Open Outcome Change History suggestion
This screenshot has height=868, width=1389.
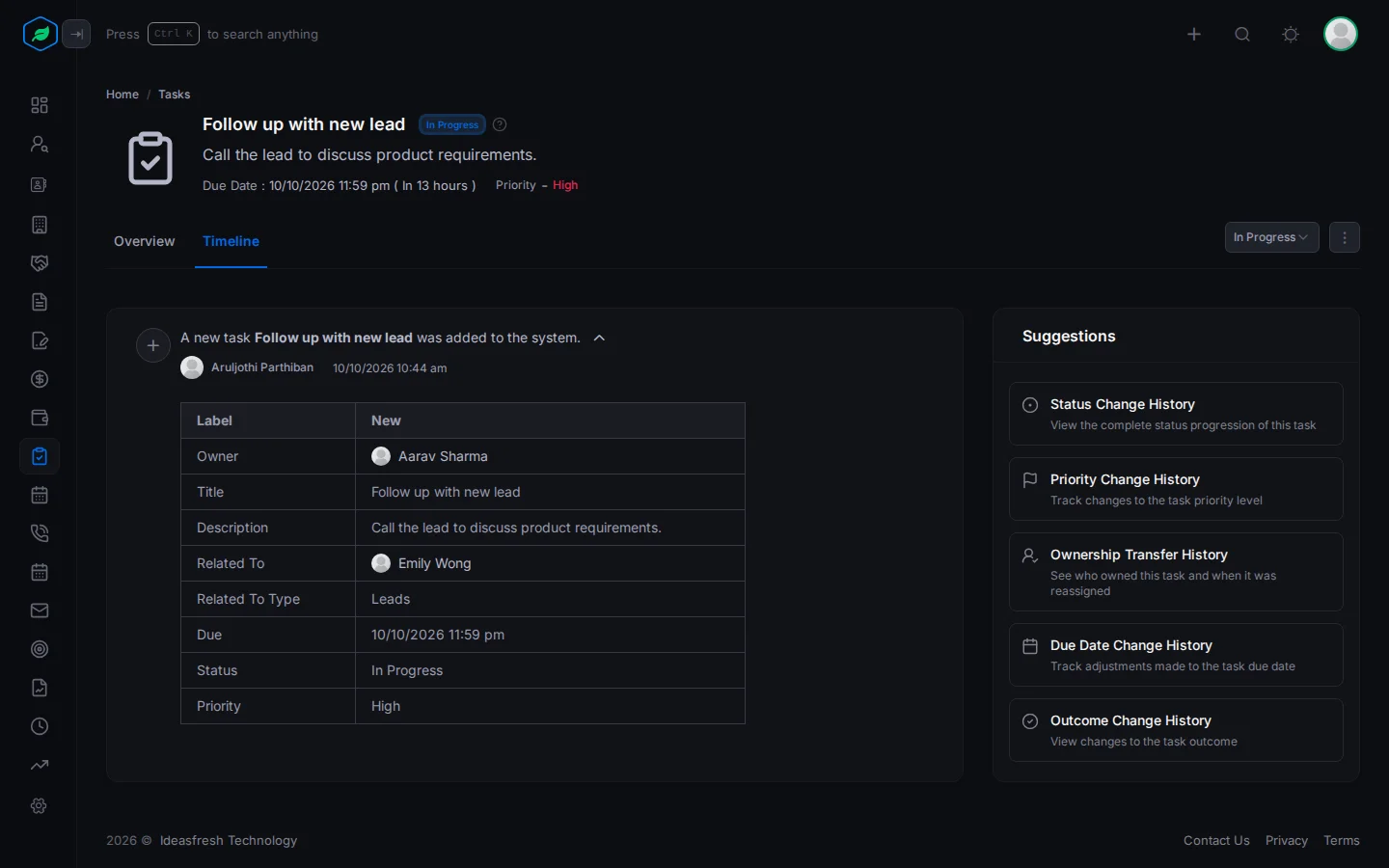pyautogui.click(x=1176, y=730)
